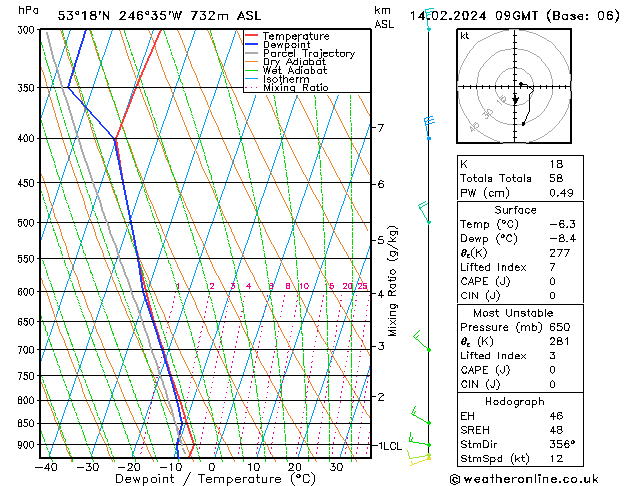Click the '700' pressure level label

click(28, 350)
